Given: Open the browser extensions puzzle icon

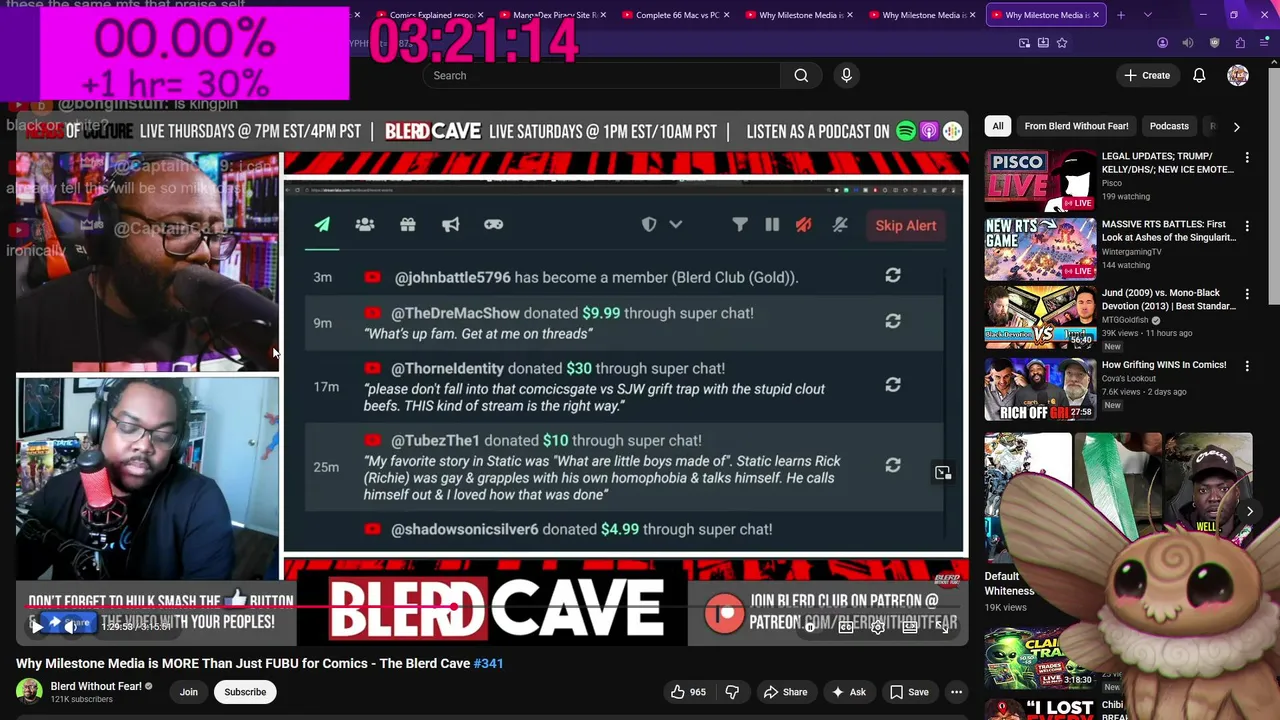Looking at the screenshot, I should [x=1240, y=43].
